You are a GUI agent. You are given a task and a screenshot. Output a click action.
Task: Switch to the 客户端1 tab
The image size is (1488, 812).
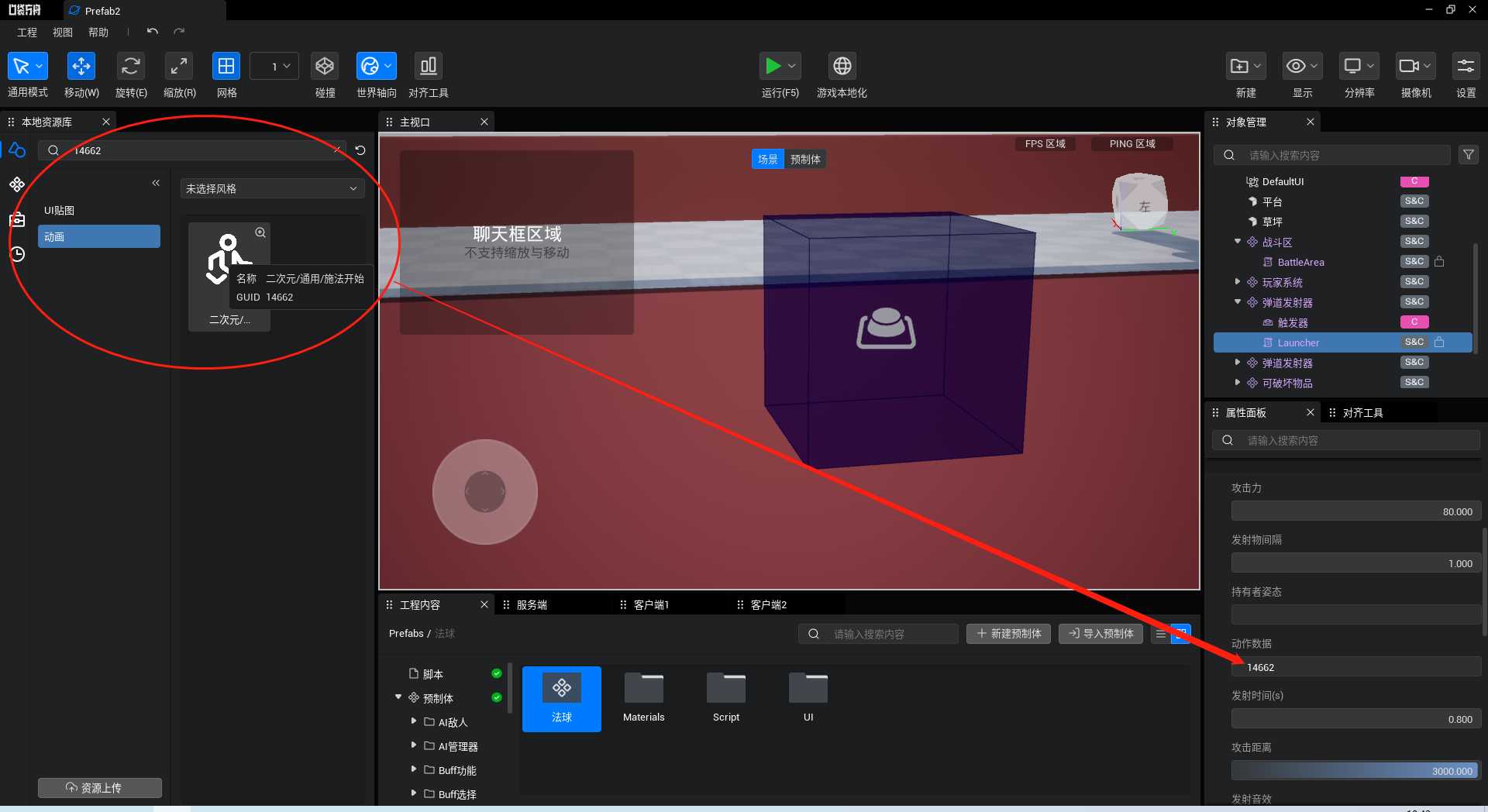[651, 605]
